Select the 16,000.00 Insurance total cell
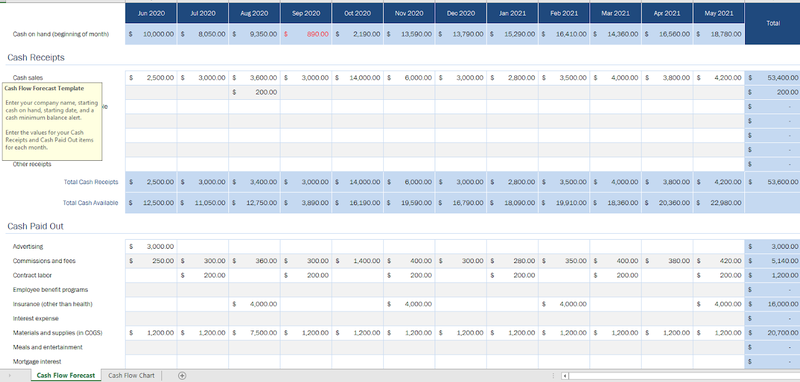800x382 pixels. (x=772, y=304)
